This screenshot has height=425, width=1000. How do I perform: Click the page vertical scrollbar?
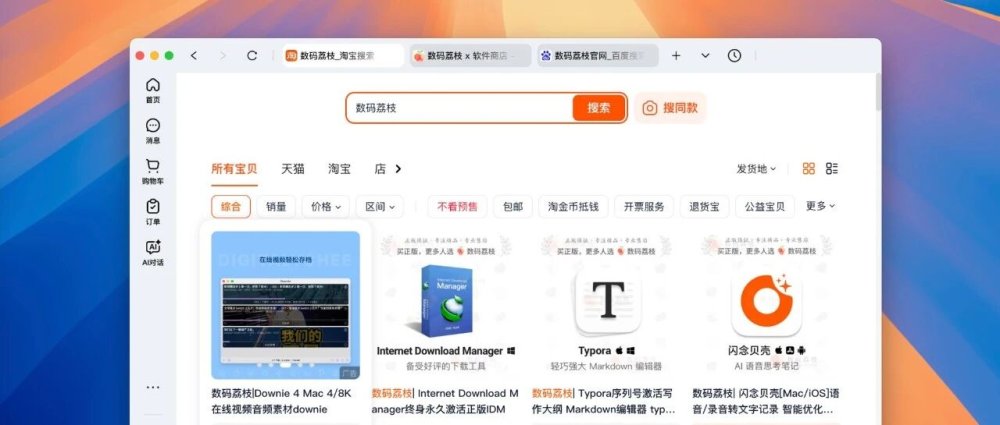click(878, 93)
